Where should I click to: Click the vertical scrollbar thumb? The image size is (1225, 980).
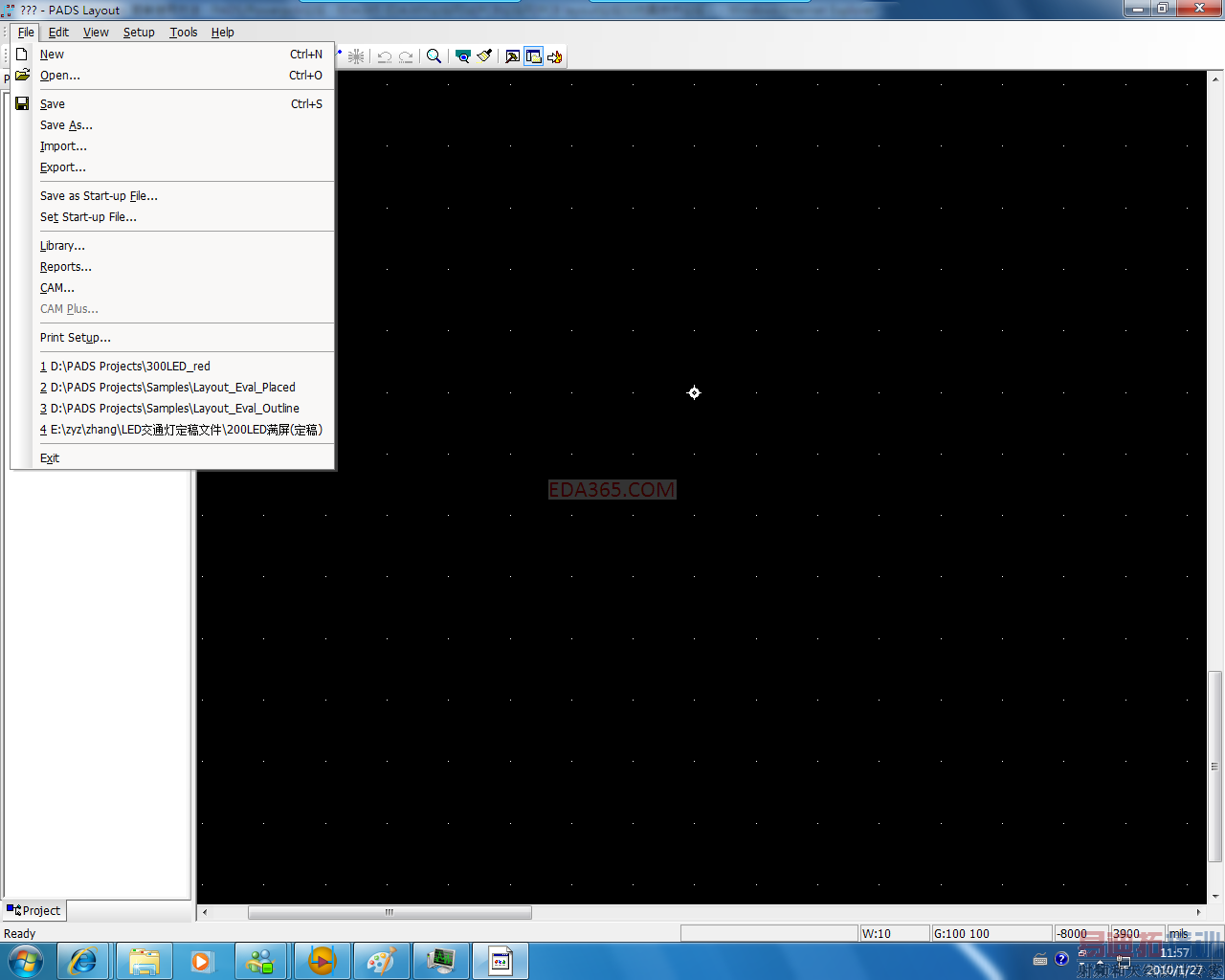pos(1215,766)
